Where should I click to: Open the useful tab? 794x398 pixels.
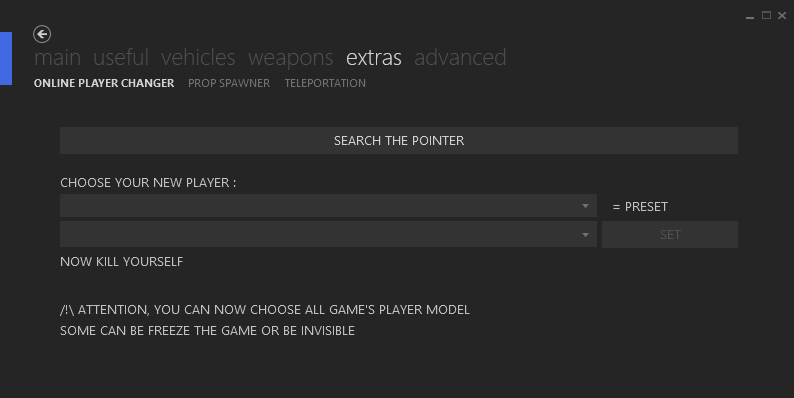[121, 57]
